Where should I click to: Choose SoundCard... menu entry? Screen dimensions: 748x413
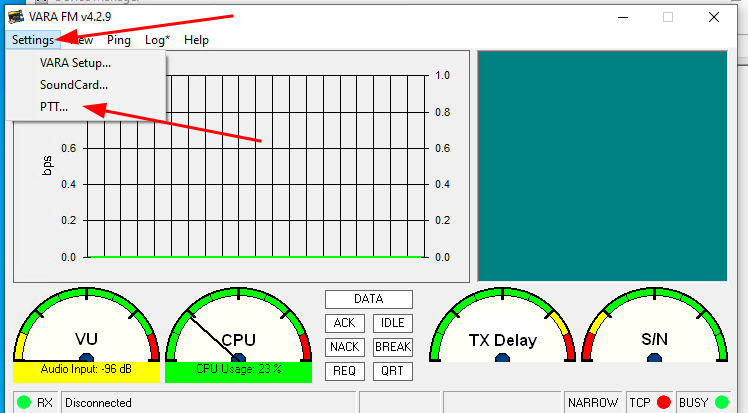click(74, 85)
